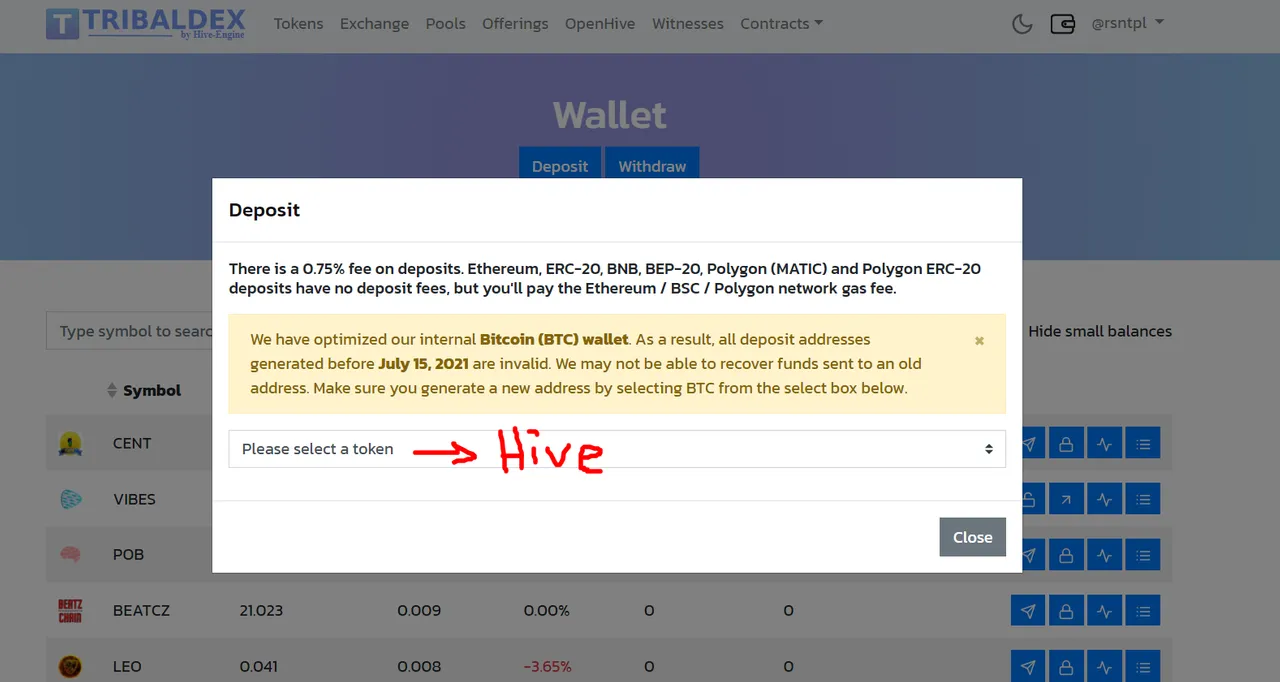This screenshot has width=1280, height=682.
Task: Open LEO row market chart icon
Action: point(1104,666)
